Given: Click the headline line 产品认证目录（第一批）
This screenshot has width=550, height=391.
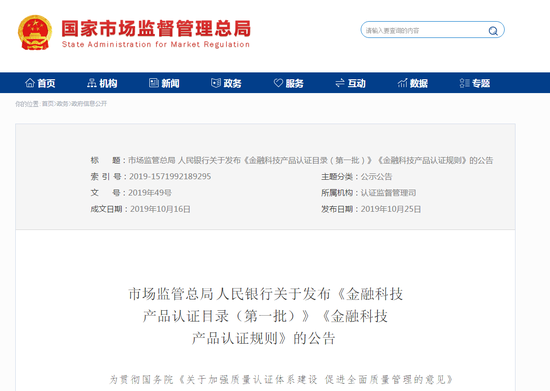Looking at the screenshot, I should (x=266, y=316).
